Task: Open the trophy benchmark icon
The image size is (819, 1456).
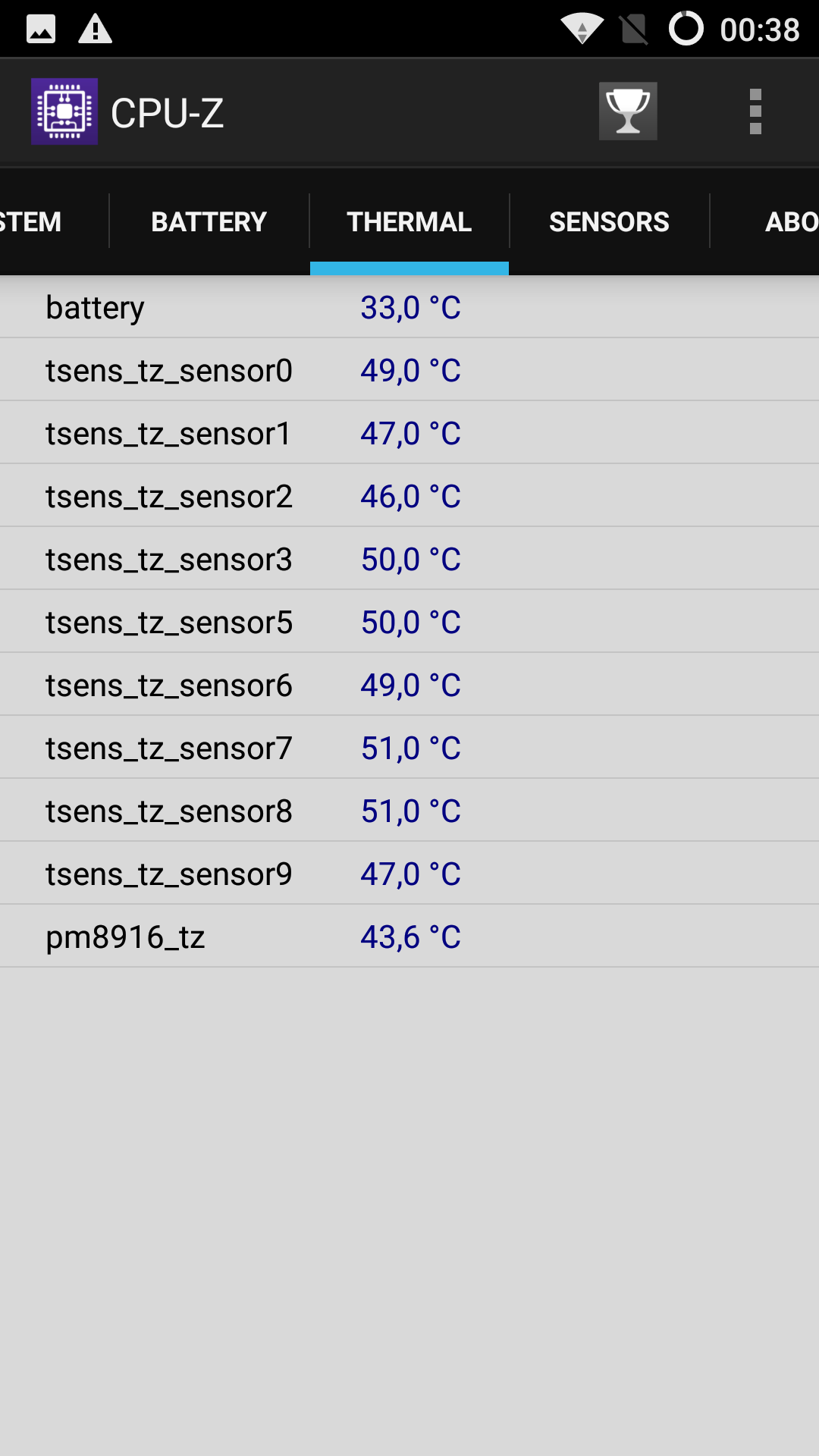Action: tap(628, 111)
